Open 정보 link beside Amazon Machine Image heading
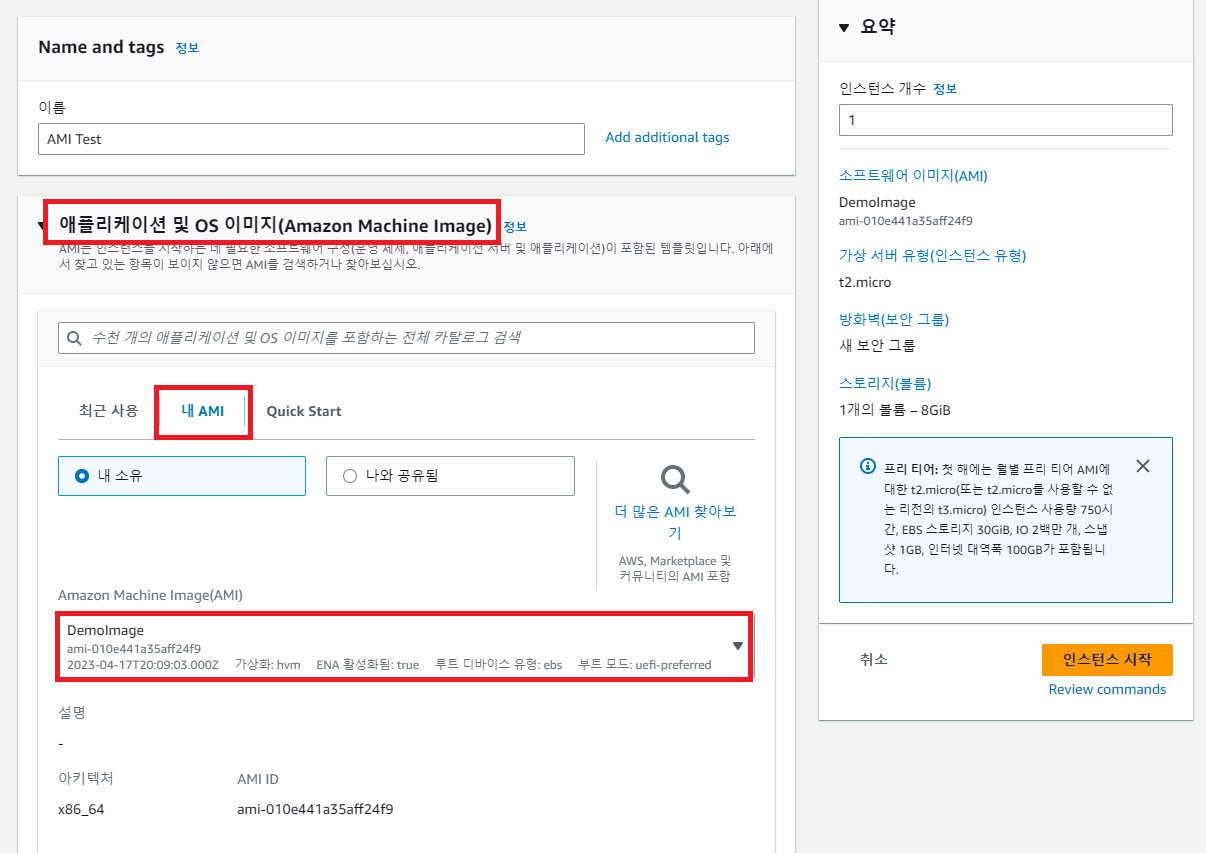The image size is (1206, 853). point(515,226)
